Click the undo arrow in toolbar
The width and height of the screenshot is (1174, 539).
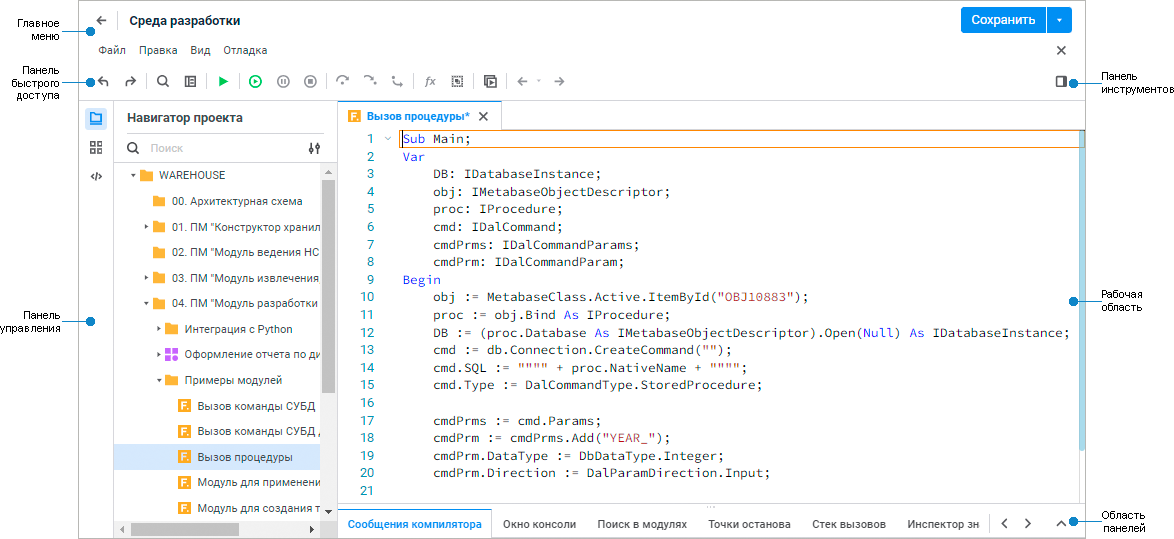click(103, 82)
